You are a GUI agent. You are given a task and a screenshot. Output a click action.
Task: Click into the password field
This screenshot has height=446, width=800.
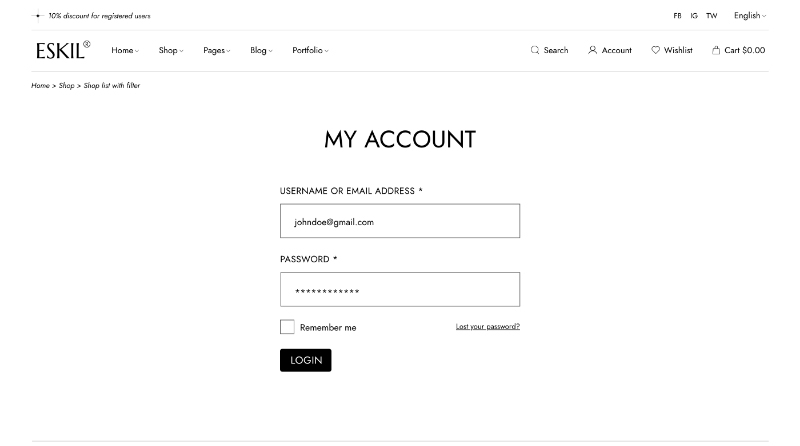400,290
